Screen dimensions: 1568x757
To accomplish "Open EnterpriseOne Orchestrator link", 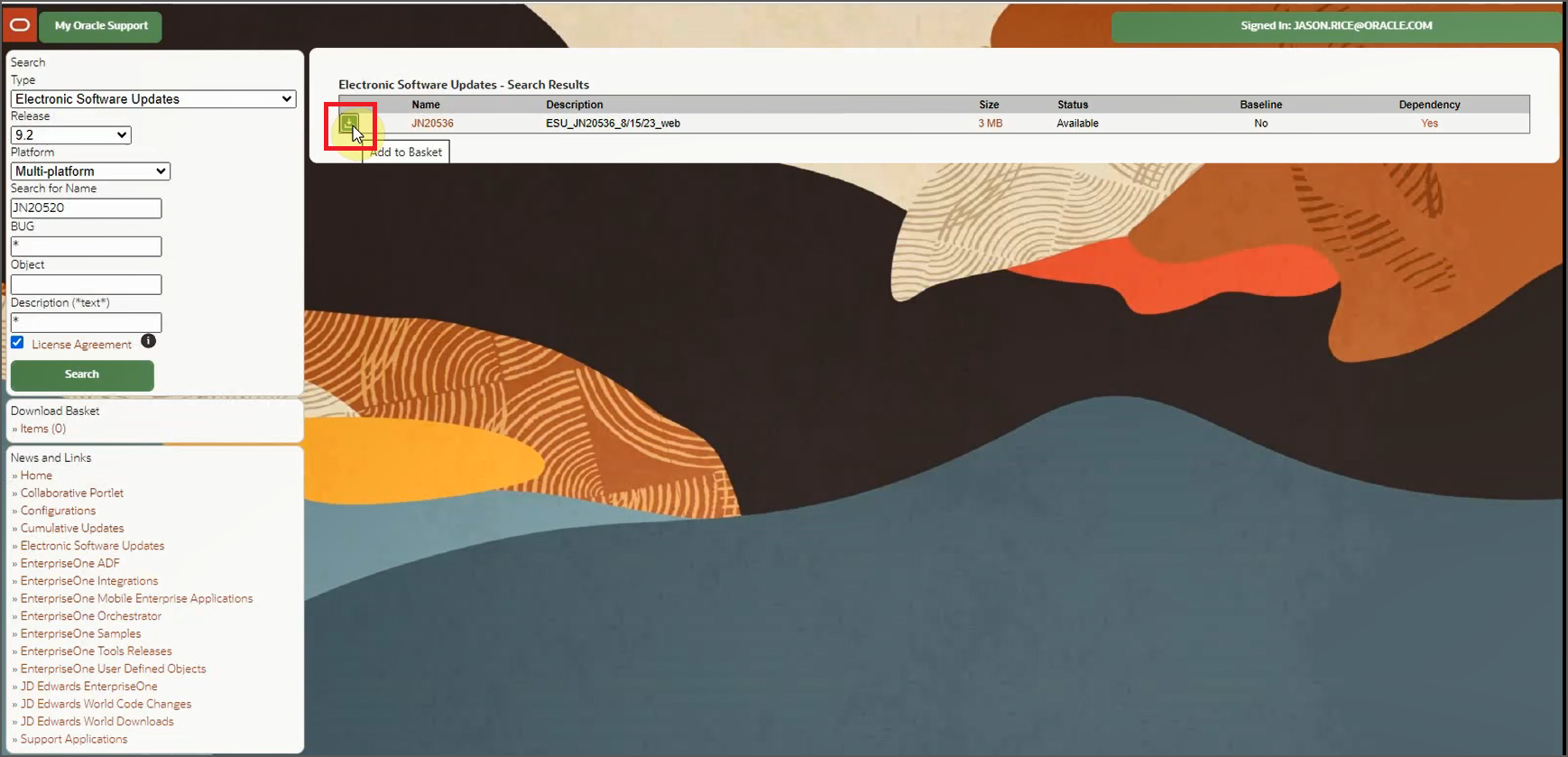I will 91,616.
